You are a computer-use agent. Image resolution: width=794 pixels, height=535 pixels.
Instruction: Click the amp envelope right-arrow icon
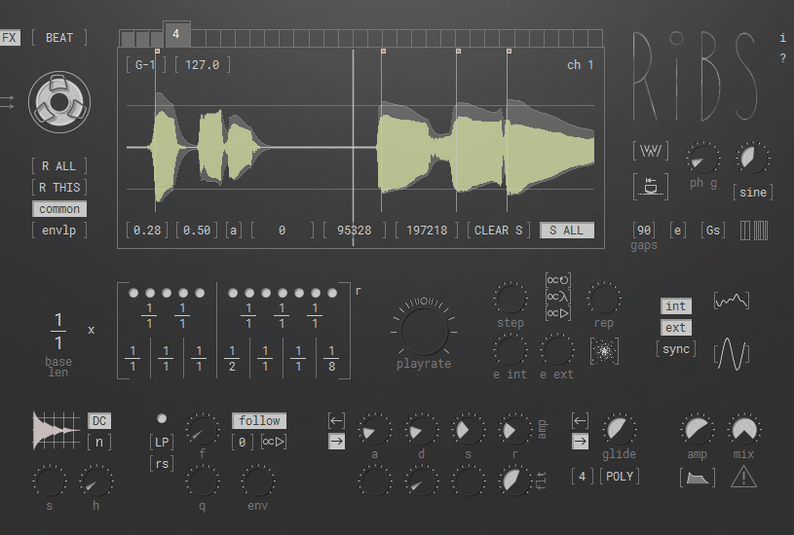[x=336, y=441]
